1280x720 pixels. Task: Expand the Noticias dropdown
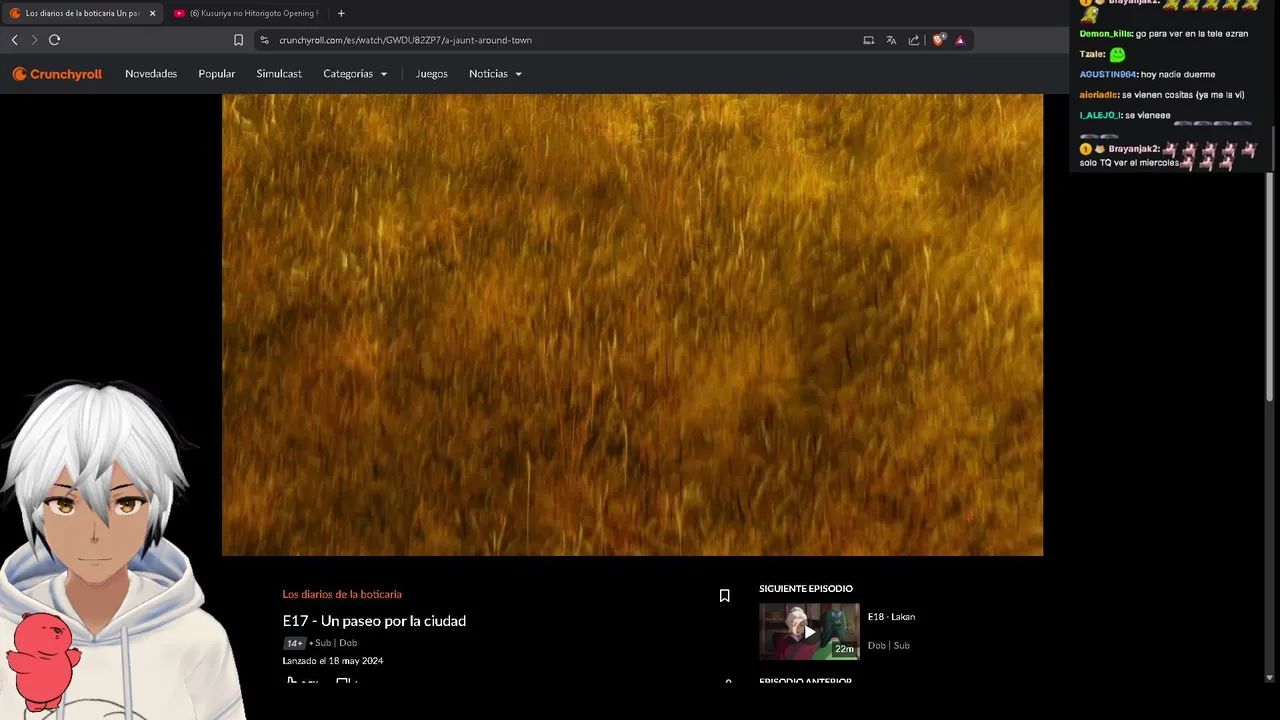click(x=495, y=74)
